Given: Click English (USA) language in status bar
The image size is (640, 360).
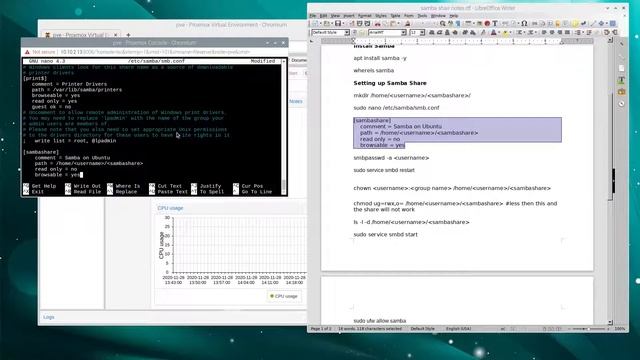Looking at the screenshot, I should coord(458,329).
